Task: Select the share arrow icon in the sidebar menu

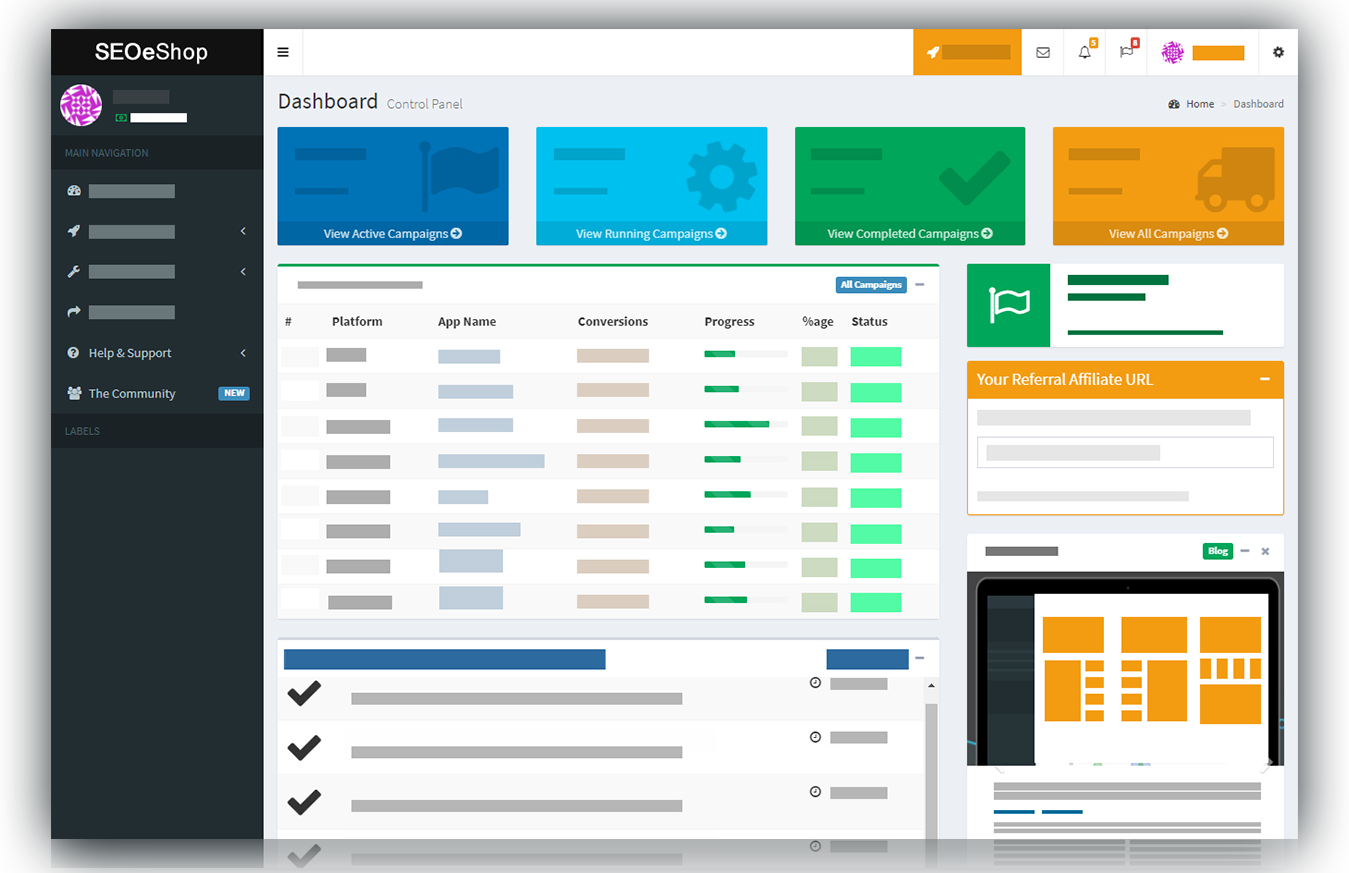Action: pos(73,312)
